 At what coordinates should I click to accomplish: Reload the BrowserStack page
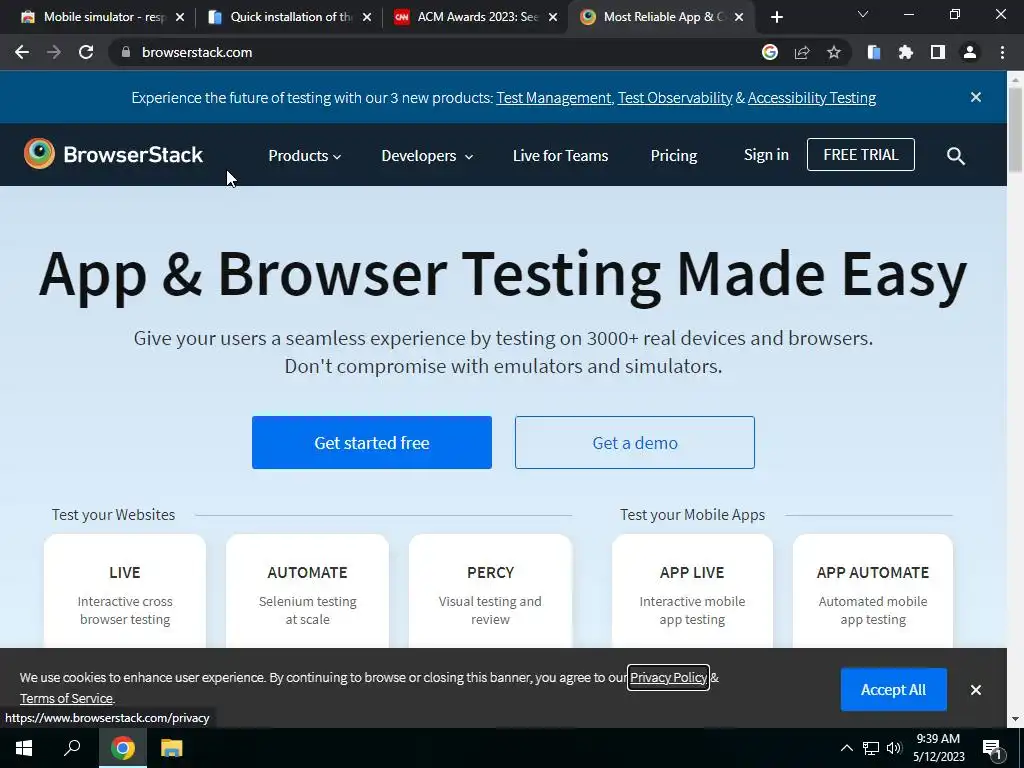86,52
